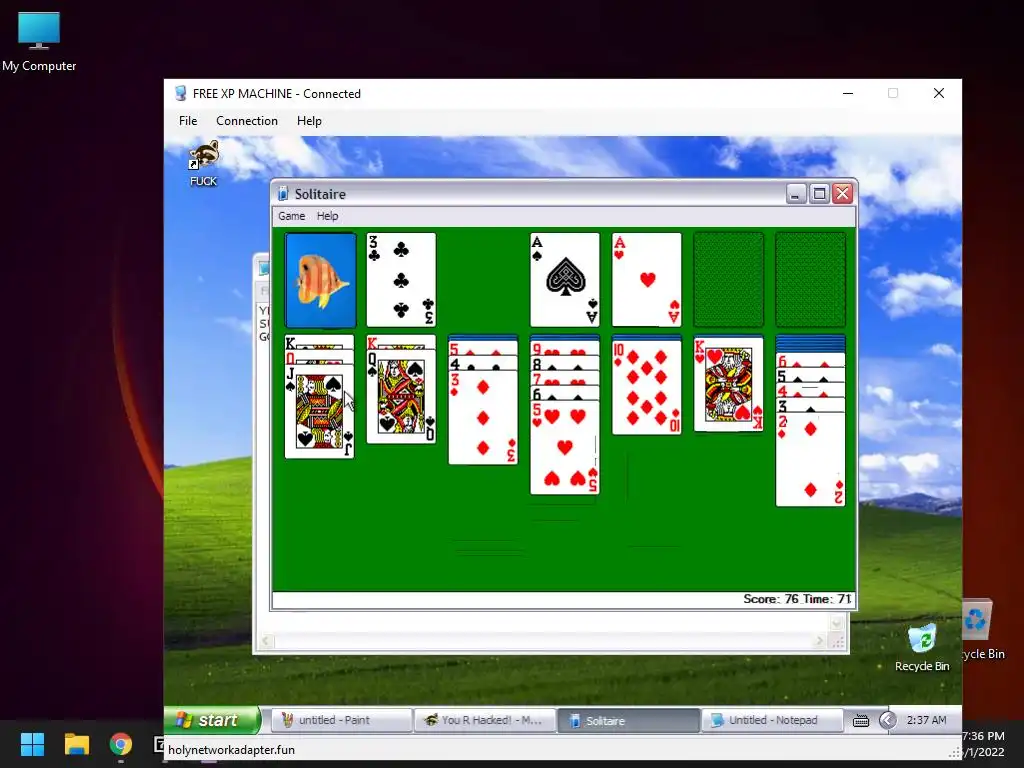
Task: Maximize the Solitaire window
Action: coord(820,194)
